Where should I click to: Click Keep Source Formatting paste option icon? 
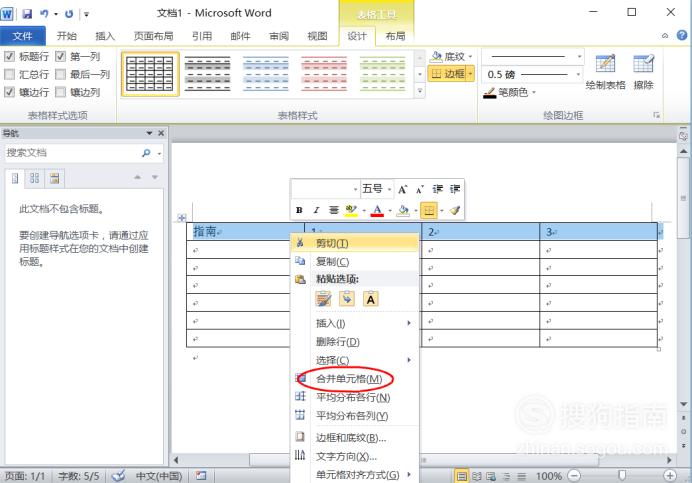pyautogui.click(x=323, y=299)
